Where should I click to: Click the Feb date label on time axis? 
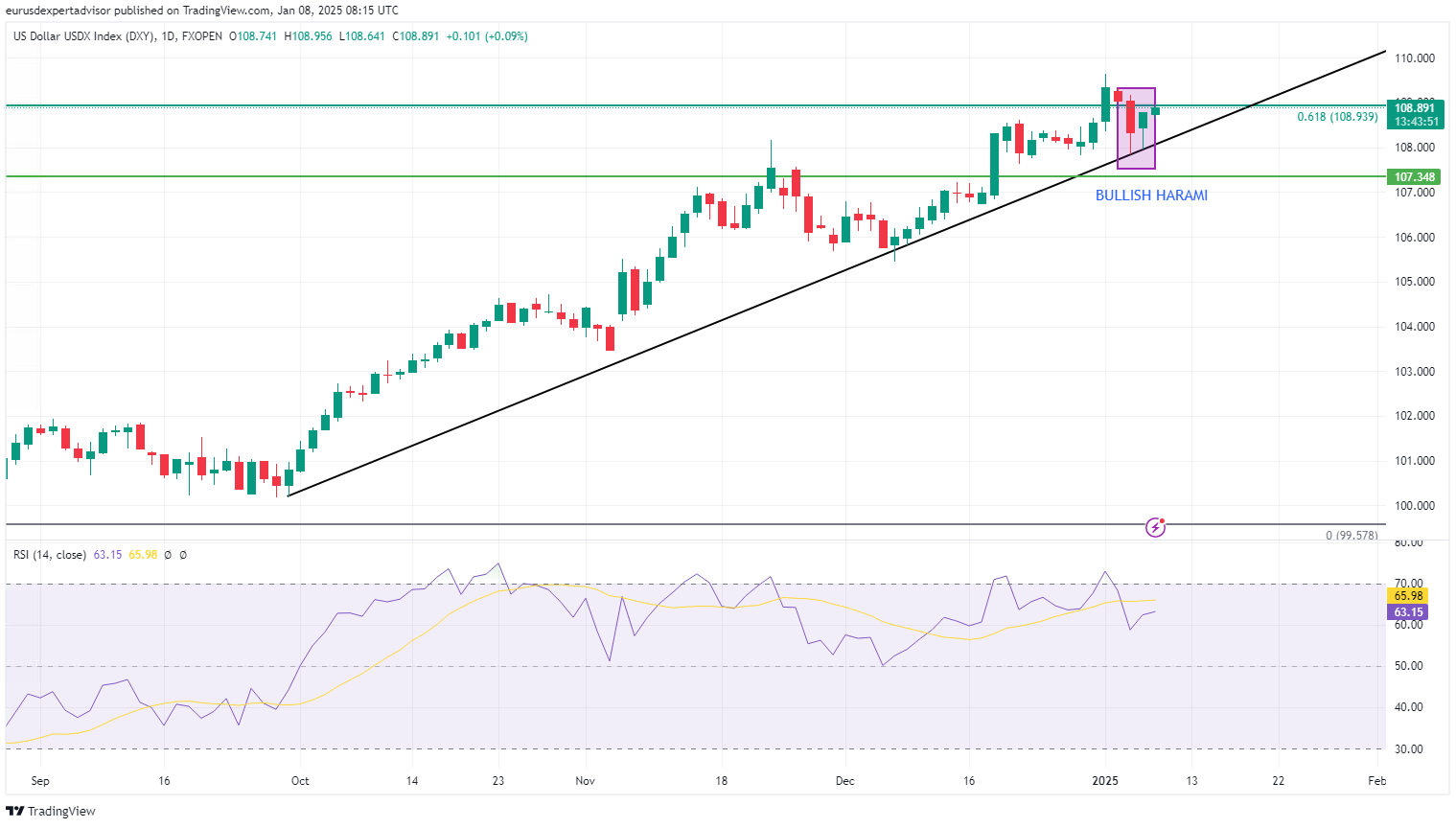click(1376, 781)
